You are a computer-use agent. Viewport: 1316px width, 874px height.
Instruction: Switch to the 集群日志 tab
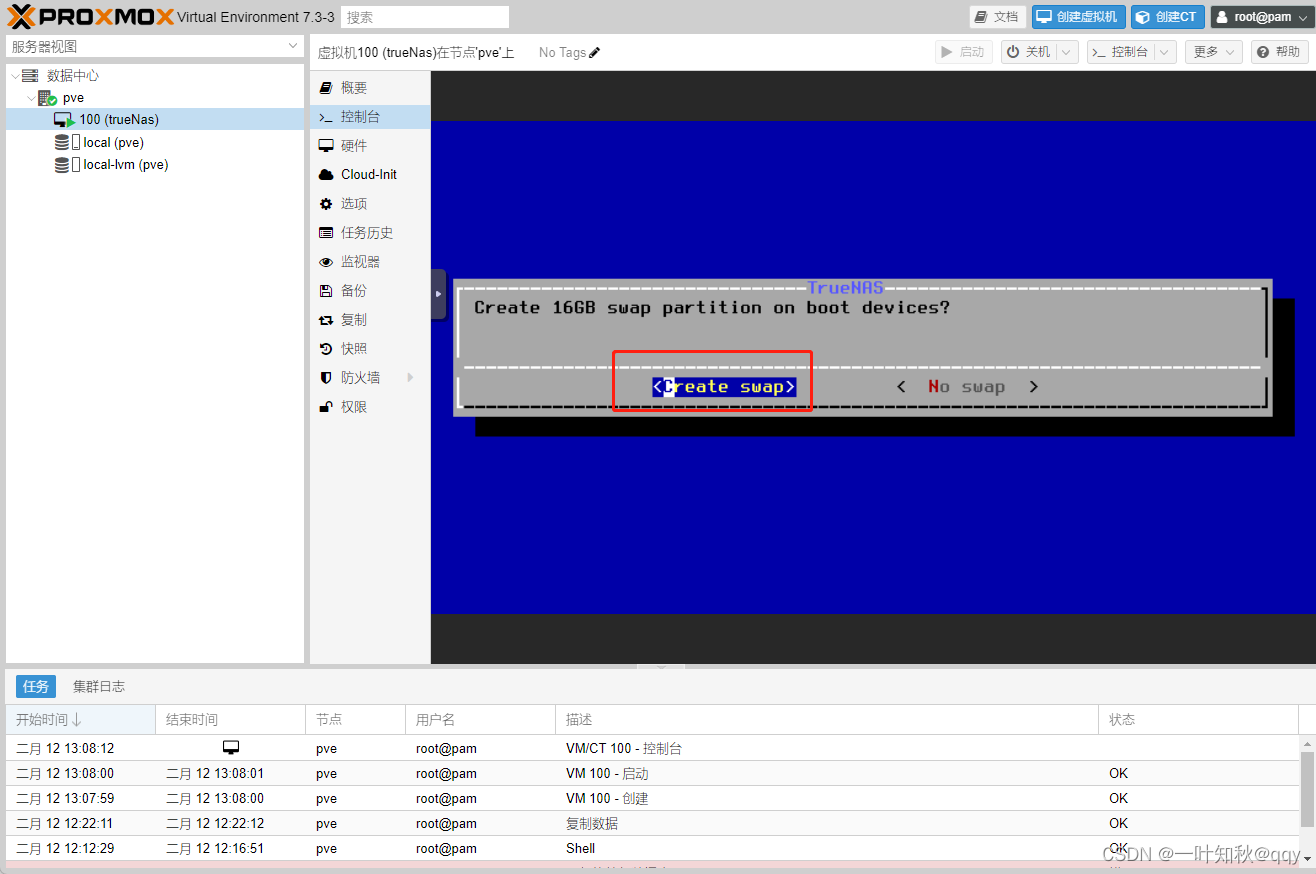[x=99, y=687]
